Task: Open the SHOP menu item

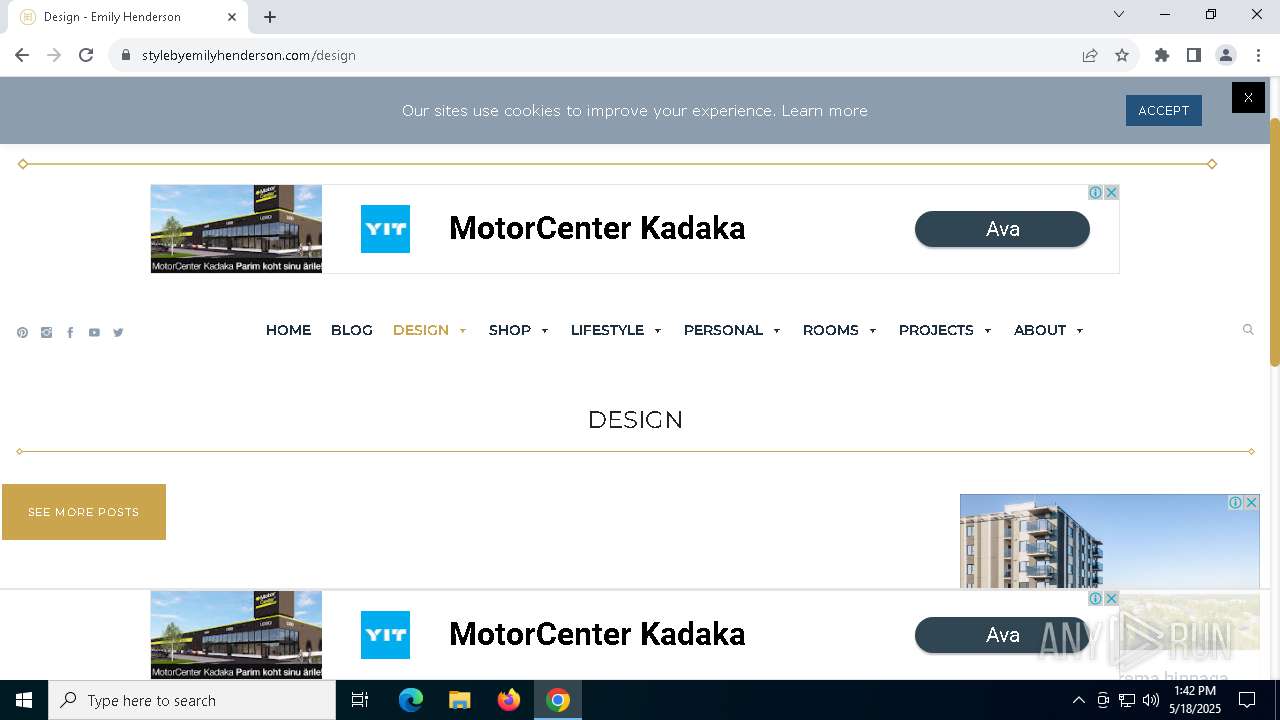Action: pyautogui.click(x=510, y=330)
